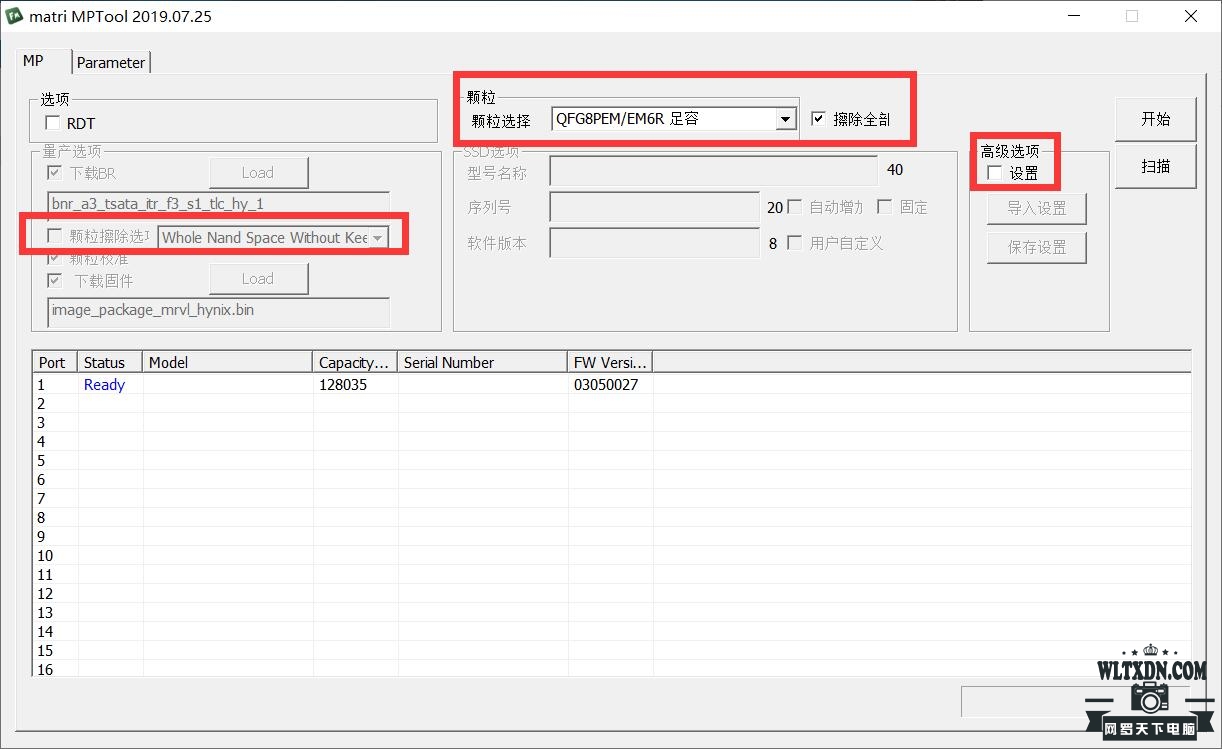Click the Port column header
This screenshot has width=1222, height=749.
click(56, 363)
